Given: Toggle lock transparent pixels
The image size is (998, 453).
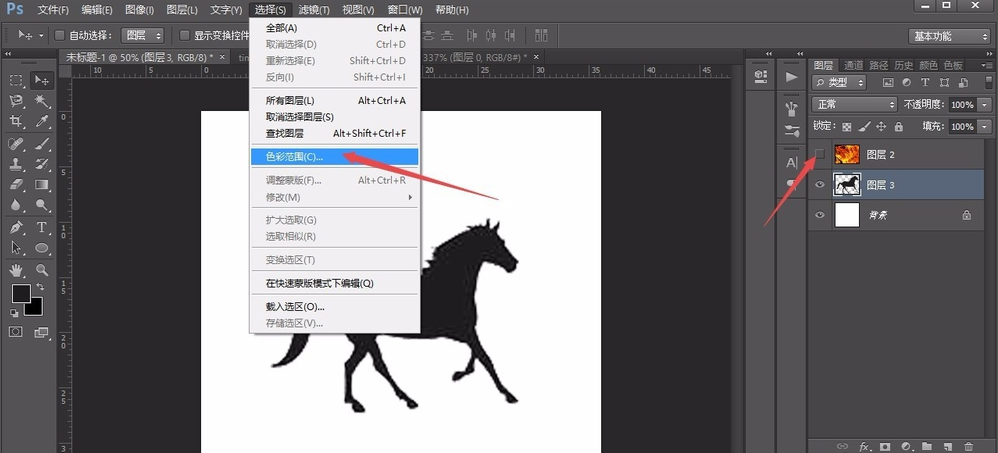Looking at the screenshot, I should tap(847, 127).
